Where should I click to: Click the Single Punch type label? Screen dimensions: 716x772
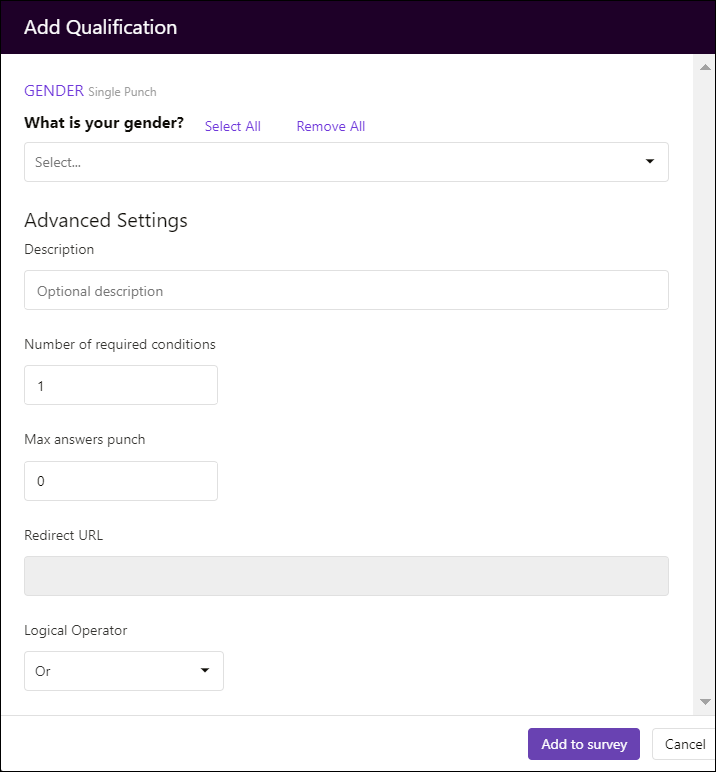pyautogui.click(x=122, y=92)
